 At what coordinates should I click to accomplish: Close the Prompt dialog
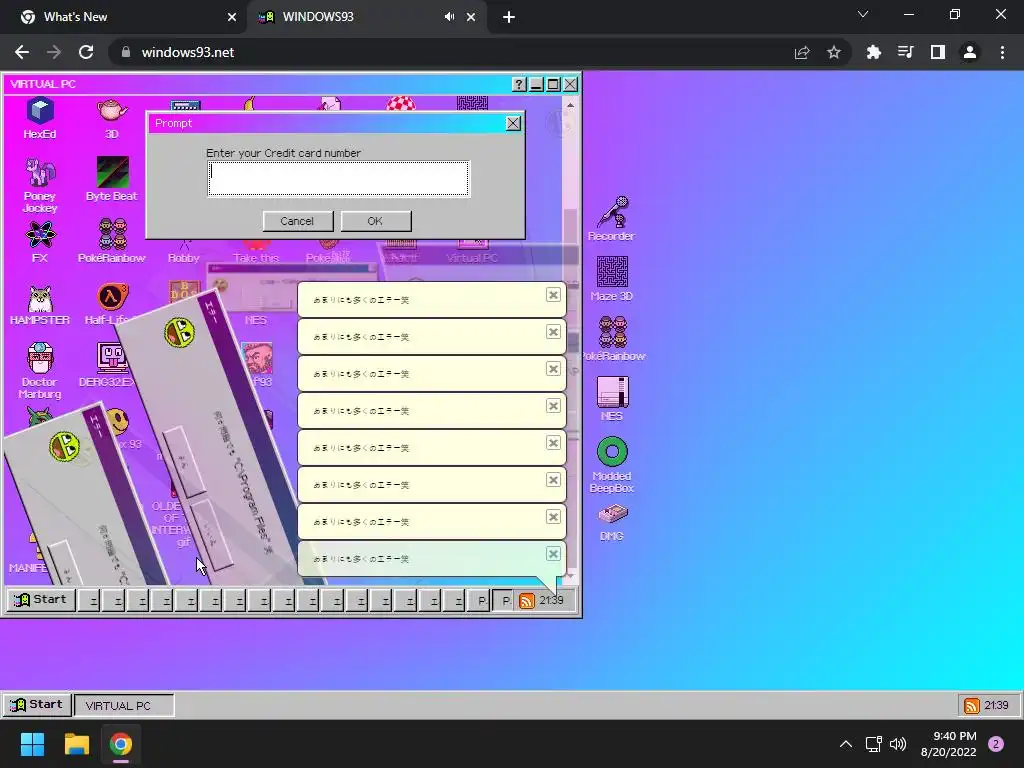(x=513, y=123)
